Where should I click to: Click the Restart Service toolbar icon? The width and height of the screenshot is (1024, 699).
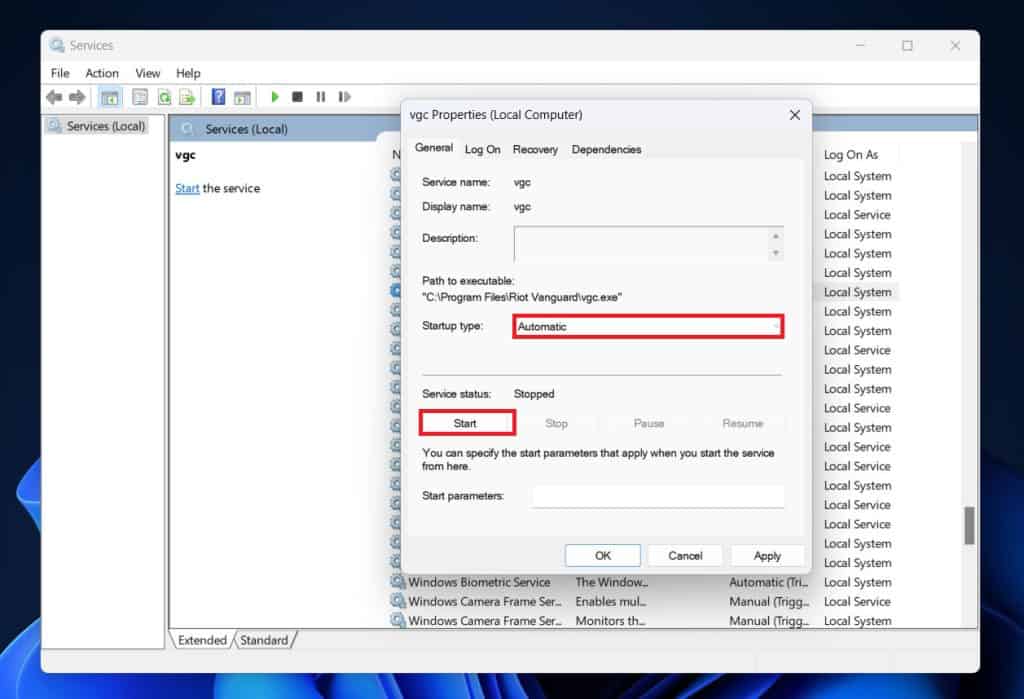pos(345,97)
